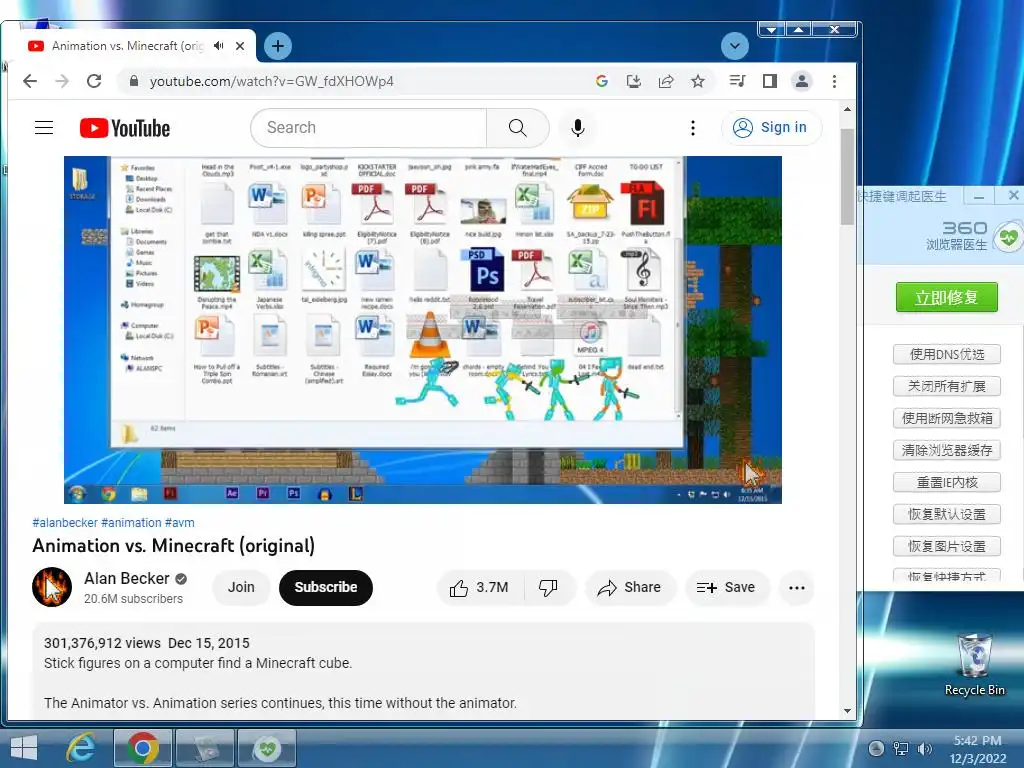
Task: Open the YouTube hamburger guide menu
Action: [44, 127]
